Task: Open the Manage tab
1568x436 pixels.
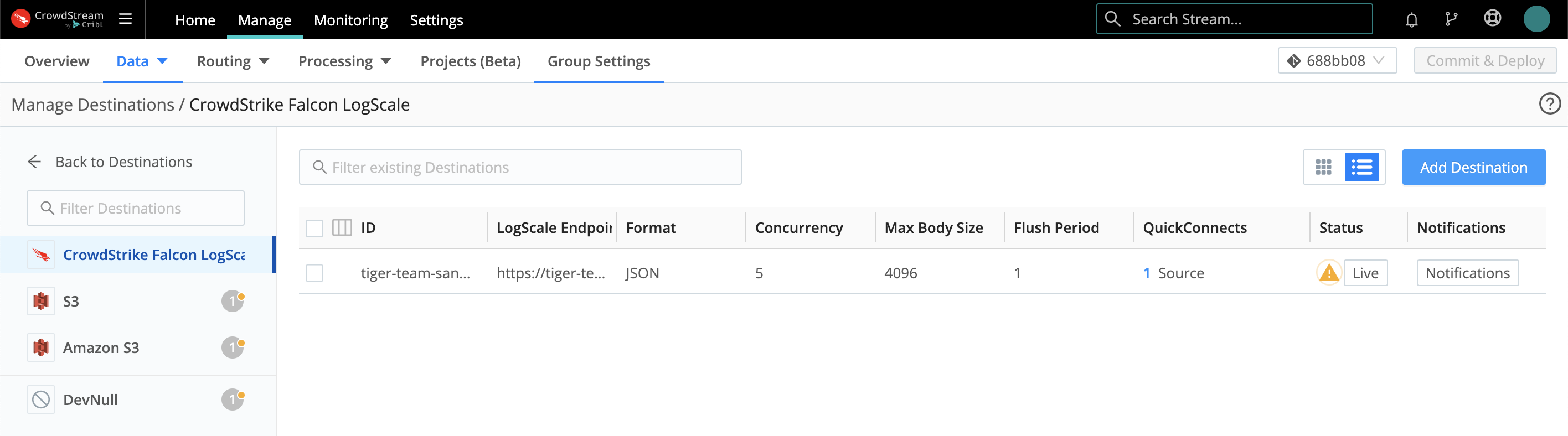Action: pyautogui.click(x=264, y=20)
